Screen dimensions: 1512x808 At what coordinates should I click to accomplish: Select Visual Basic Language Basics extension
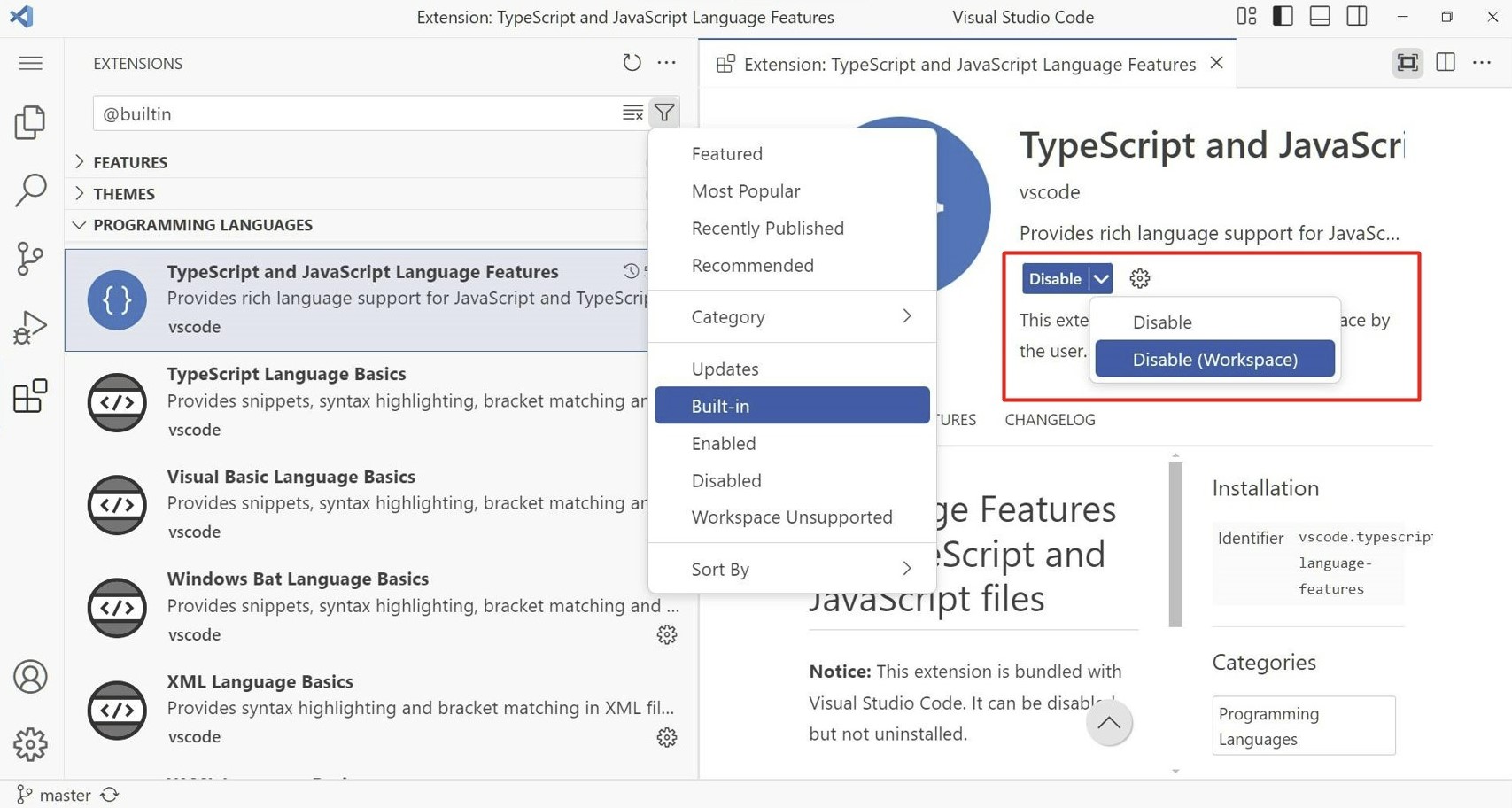358,504
